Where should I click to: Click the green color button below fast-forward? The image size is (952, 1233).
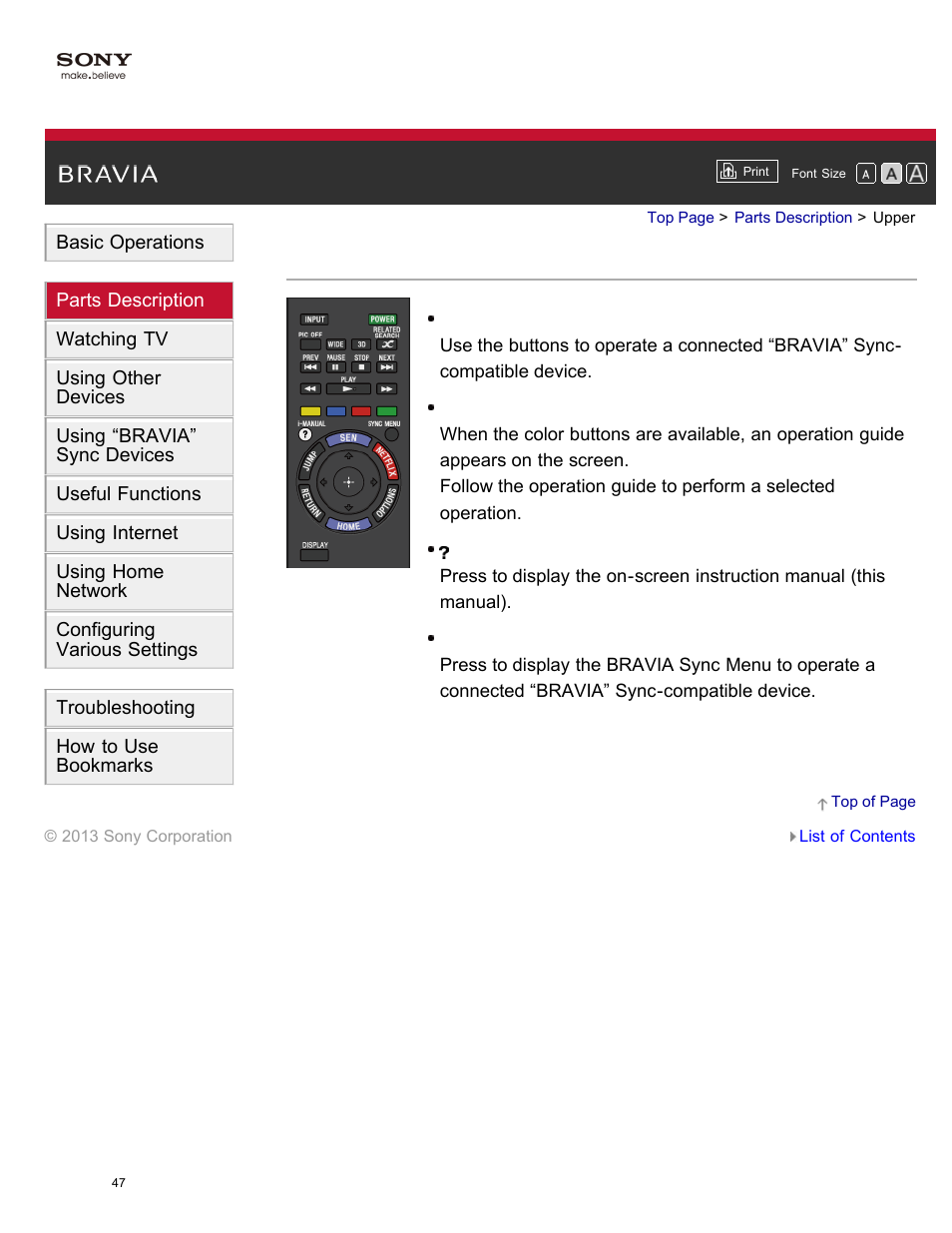387,411
